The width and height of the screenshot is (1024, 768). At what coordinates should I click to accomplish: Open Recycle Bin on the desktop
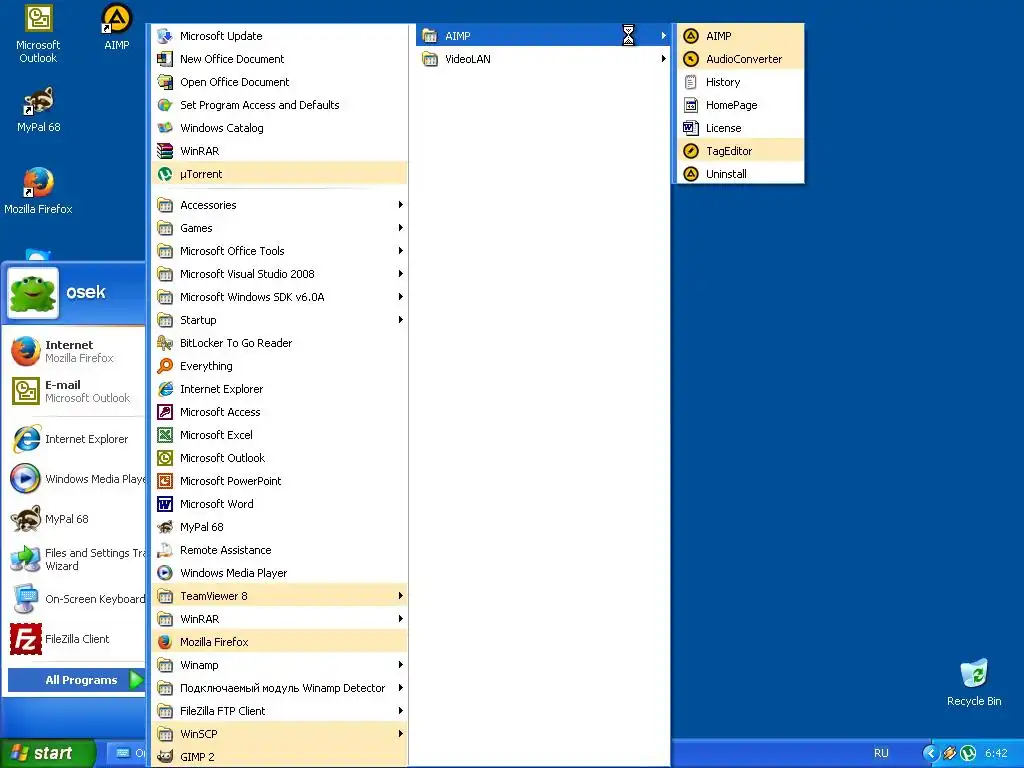pyautogui.click(x=974, y=683)
